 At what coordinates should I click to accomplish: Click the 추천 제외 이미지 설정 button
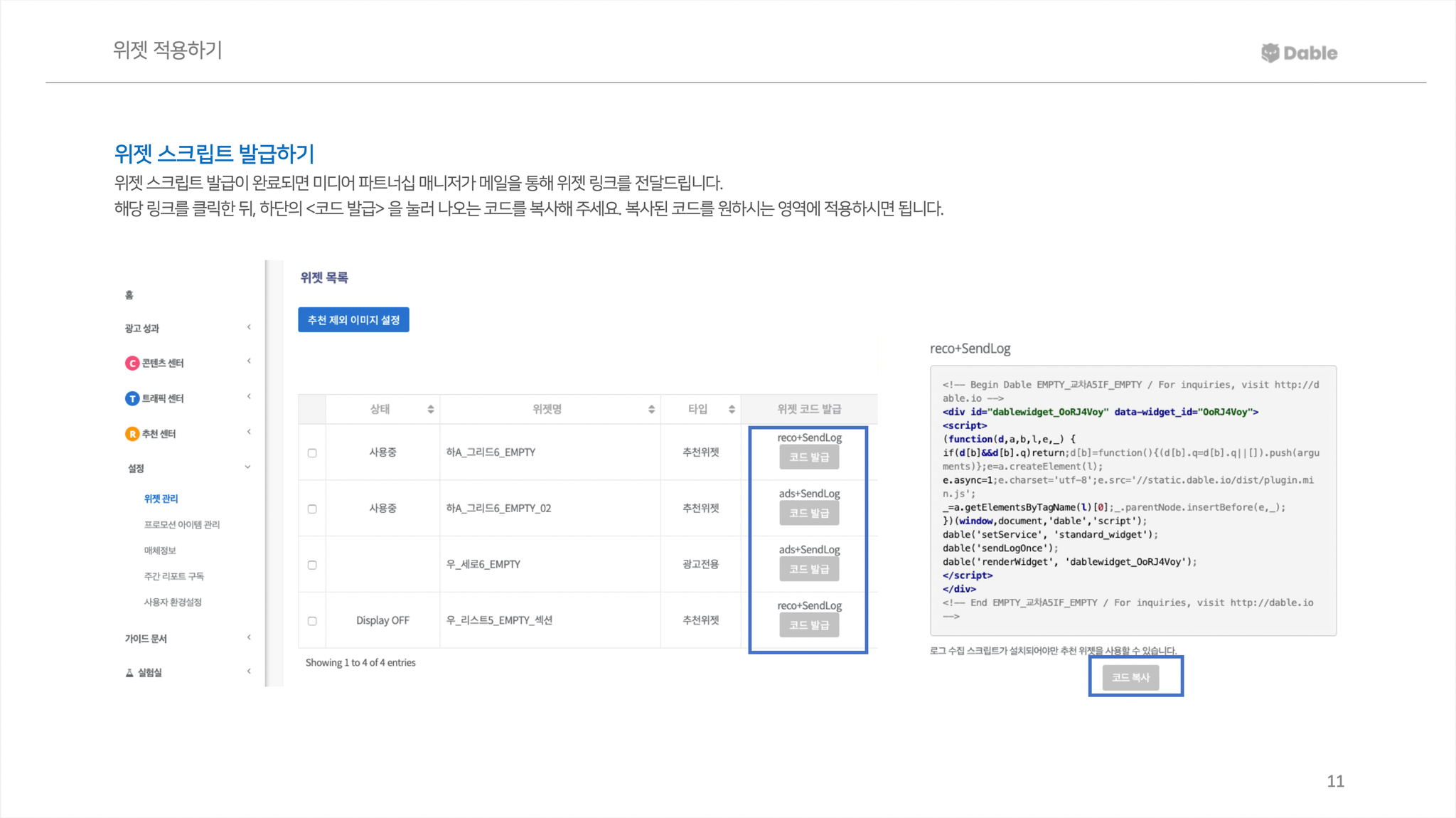(353, 320)
